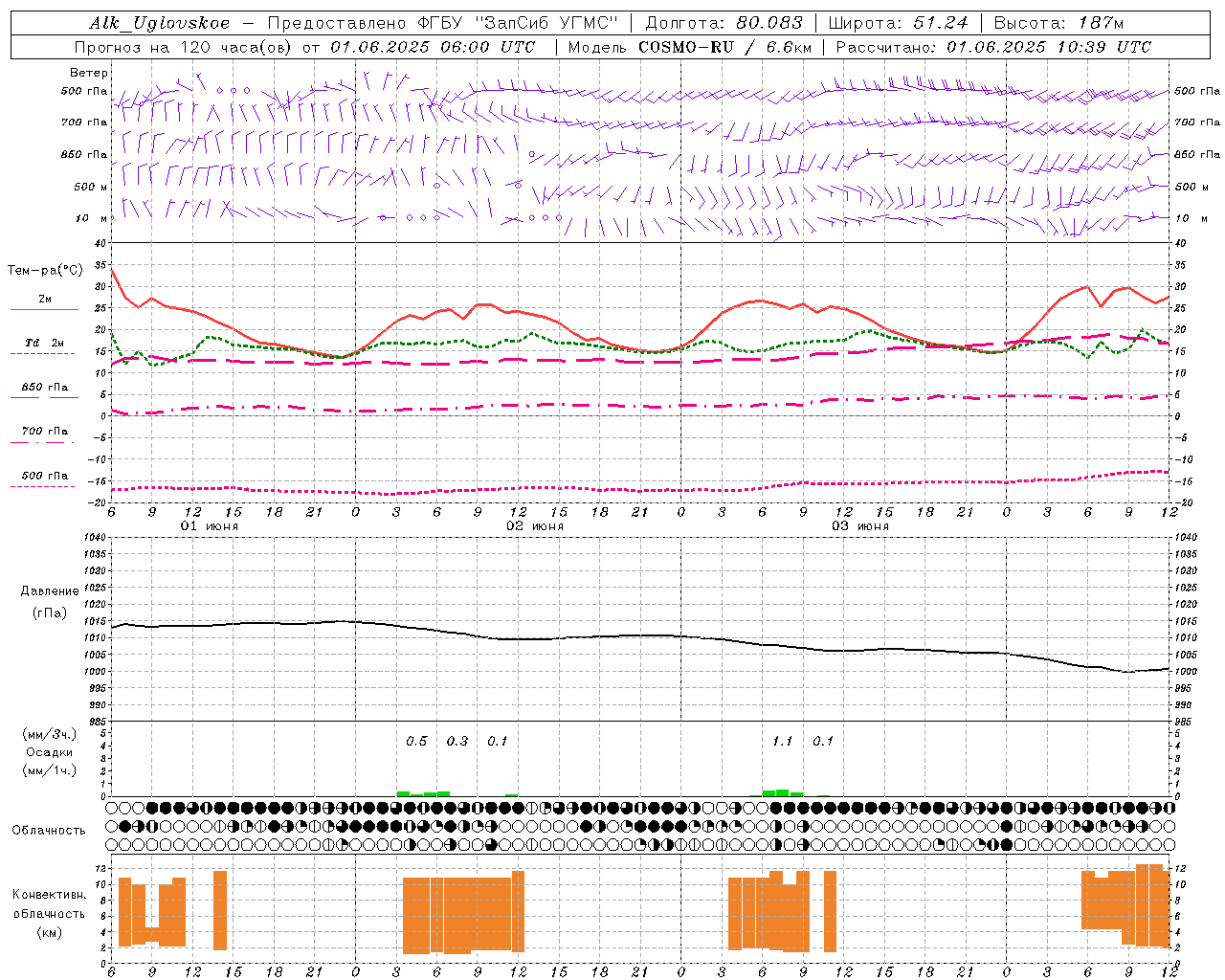The image size is (1225, 980).
Task: Click the date label 03 июня
Action: tap(860, 526)
